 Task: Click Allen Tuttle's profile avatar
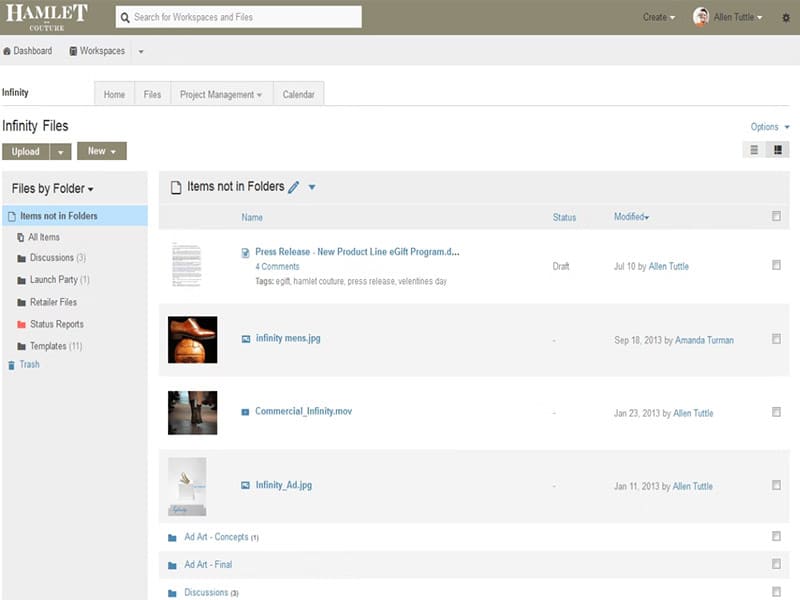pyautogui.click(x=701, y=17)
